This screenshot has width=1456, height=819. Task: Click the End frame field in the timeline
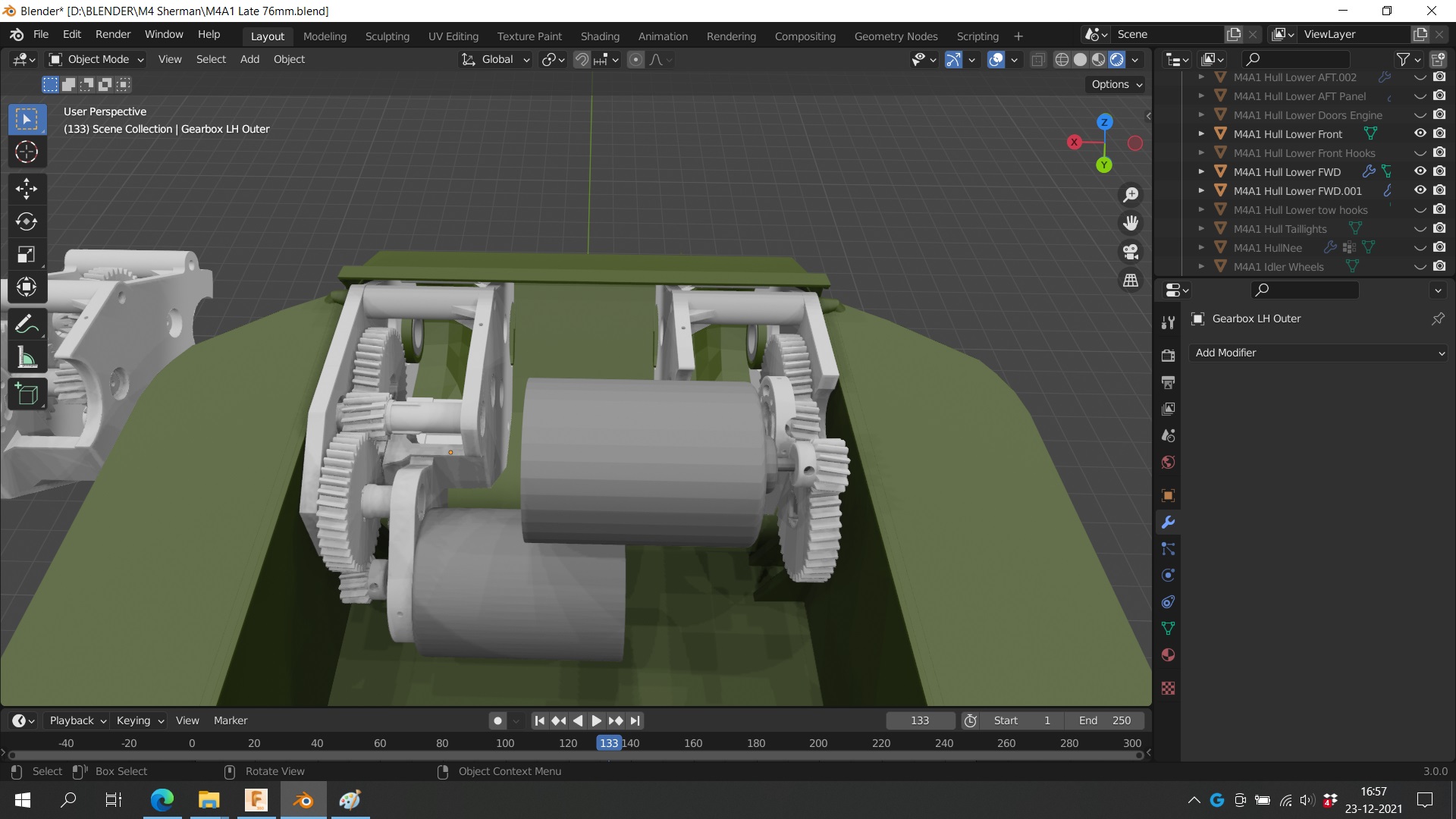1104,720
